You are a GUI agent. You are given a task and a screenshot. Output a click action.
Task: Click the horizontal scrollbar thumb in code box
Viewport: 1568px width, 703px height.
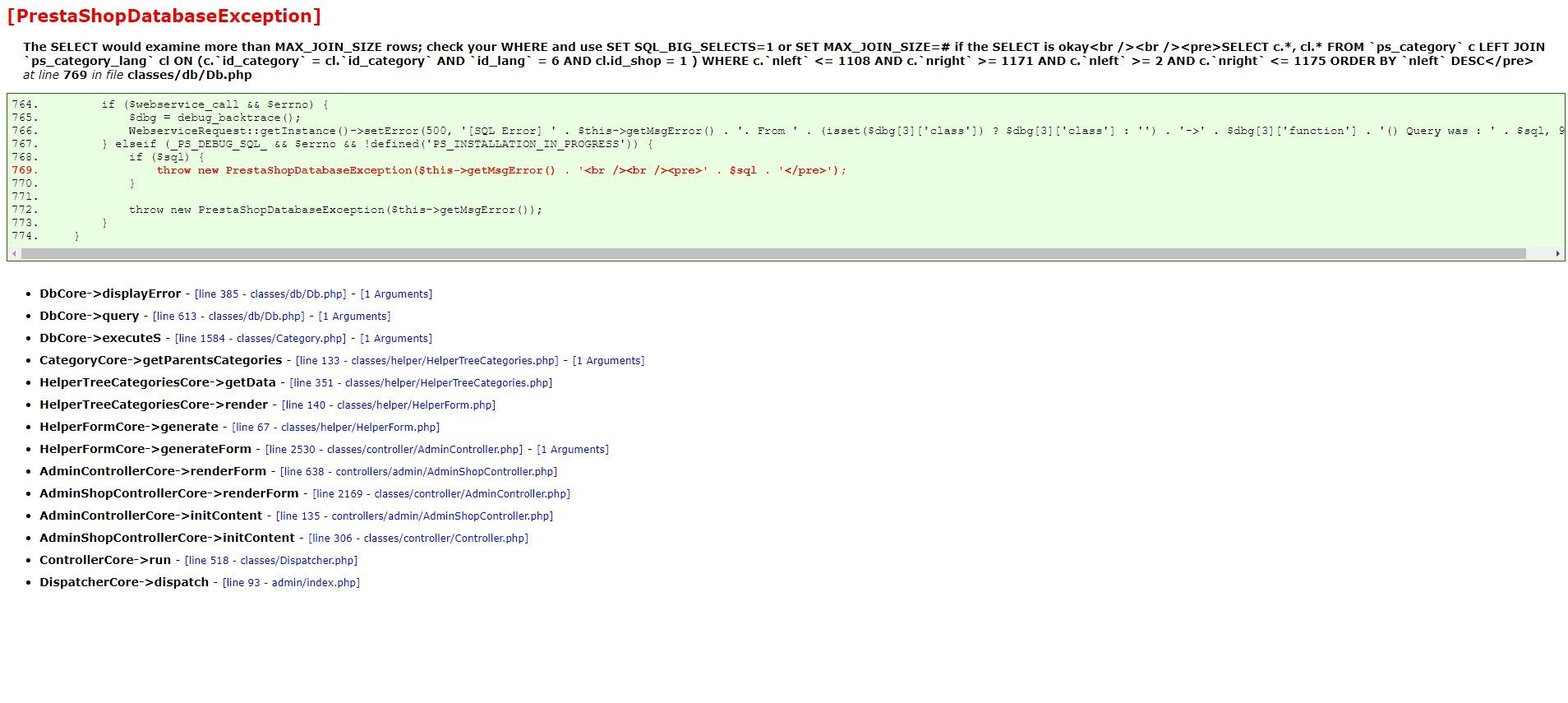tap(773, 254)
